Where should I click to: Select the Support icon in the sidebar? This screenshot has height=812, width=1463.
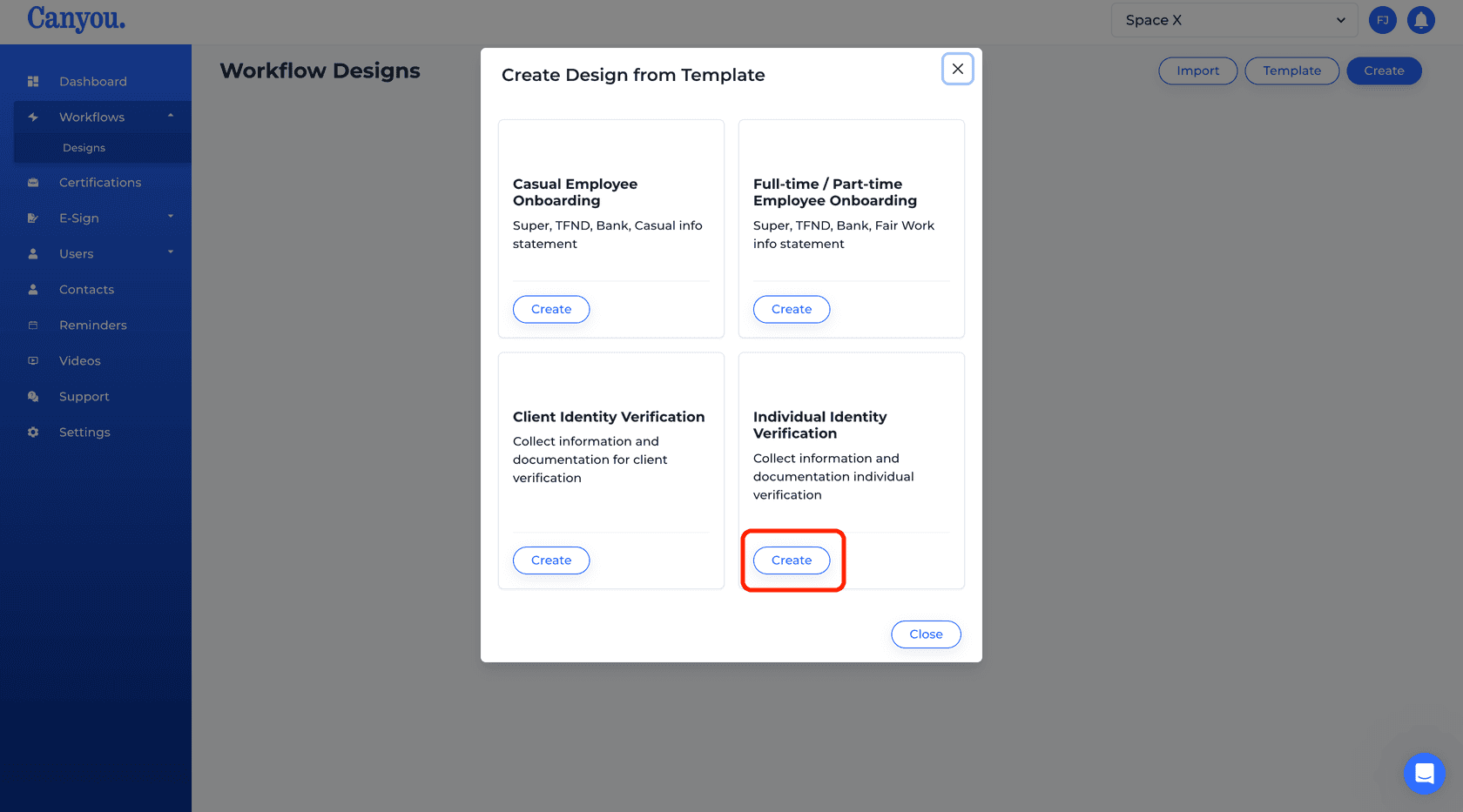33,396
